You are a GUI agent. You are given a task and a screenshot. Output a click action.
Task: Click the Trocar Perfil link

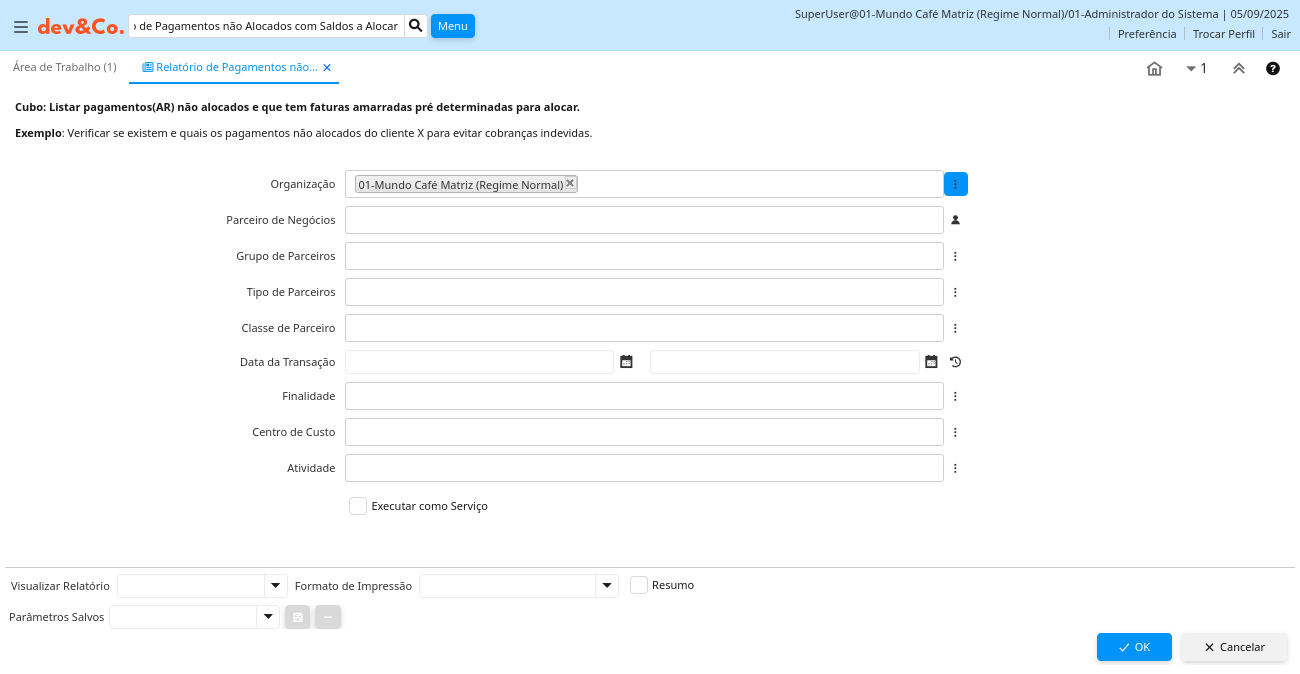click(1223, 34)
